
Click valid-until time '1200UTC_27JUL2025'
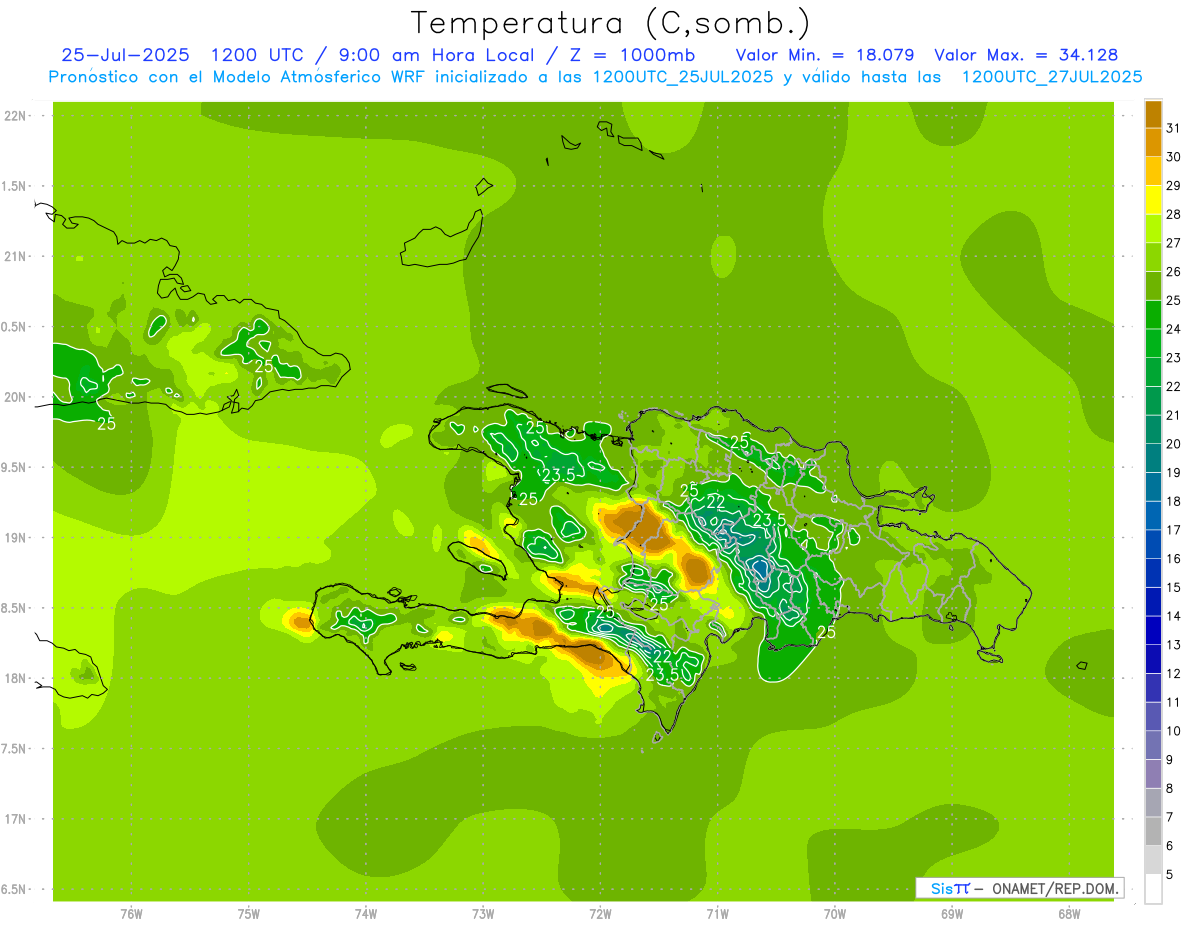[x=1052, y=77]
